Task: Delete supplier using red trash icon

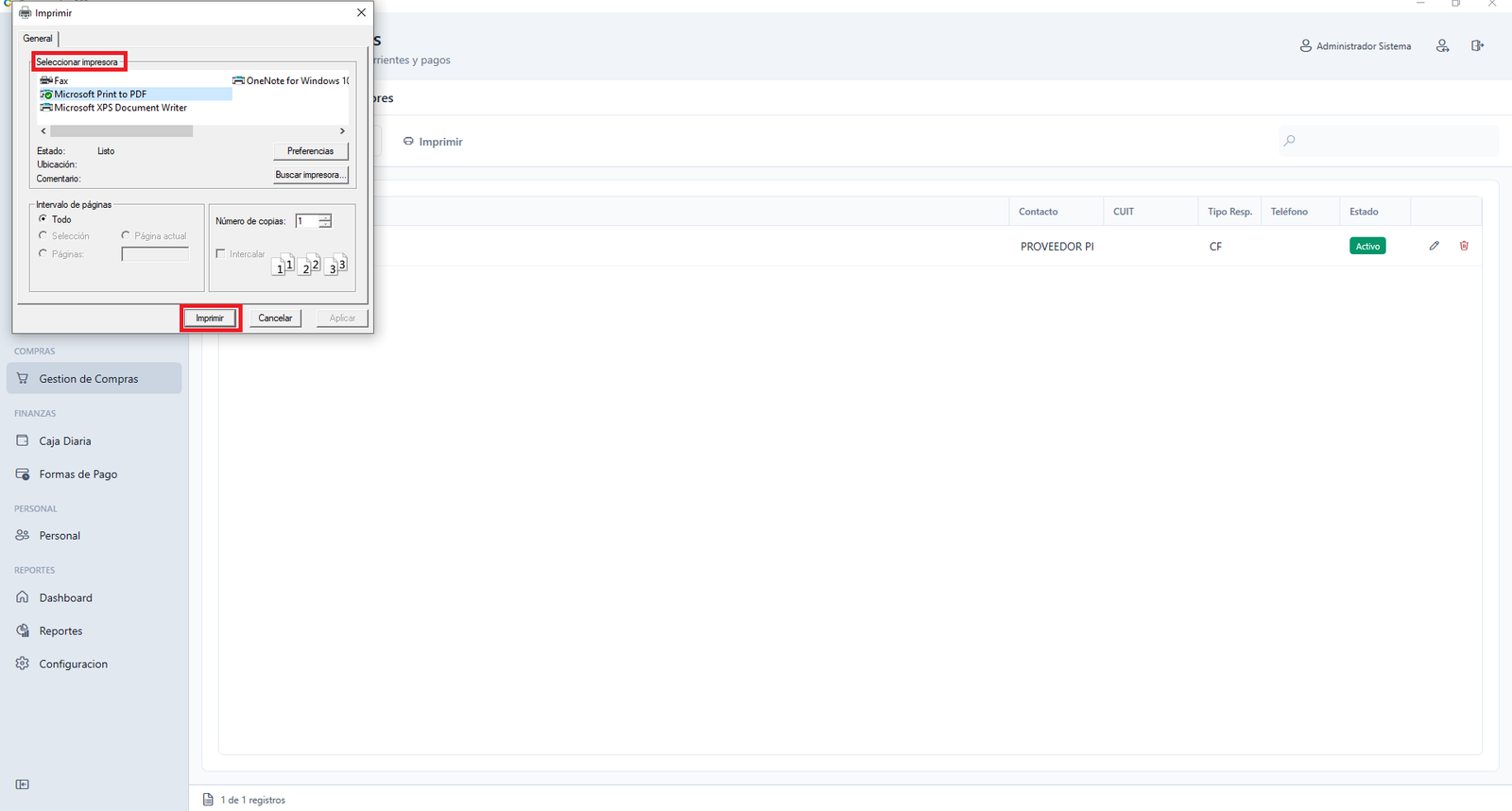Action: pos(1464,246)
